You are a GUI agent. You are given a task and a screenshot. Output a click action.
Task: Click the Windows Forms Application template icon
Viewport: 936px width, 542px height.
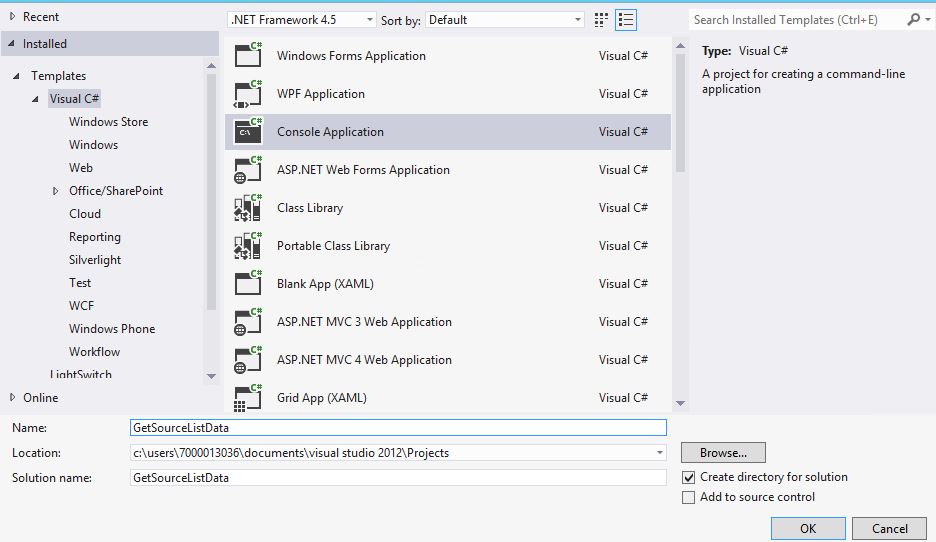pos(247,55)
